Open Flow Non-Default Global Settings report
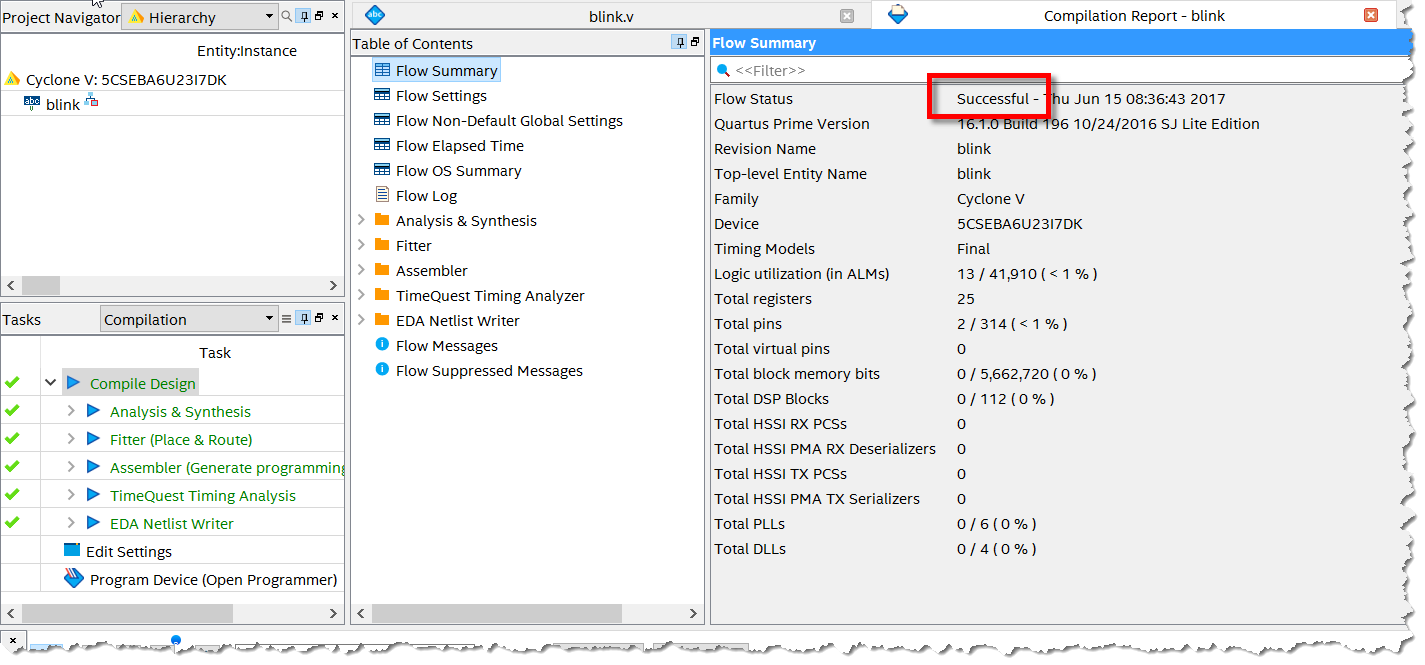The image size is (1425, 665). click(x=509, y=121)
